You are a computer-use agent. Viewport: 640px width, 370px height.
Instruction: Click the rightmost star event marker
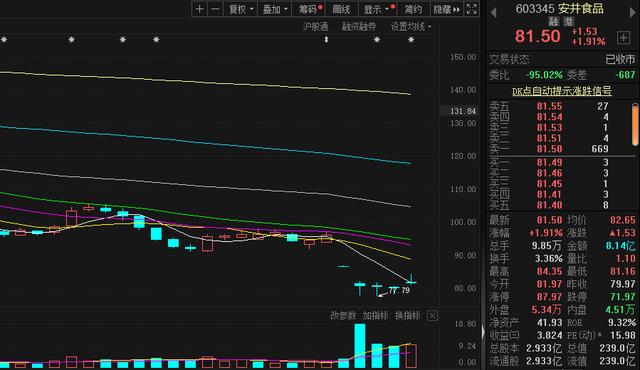[411, 40]
